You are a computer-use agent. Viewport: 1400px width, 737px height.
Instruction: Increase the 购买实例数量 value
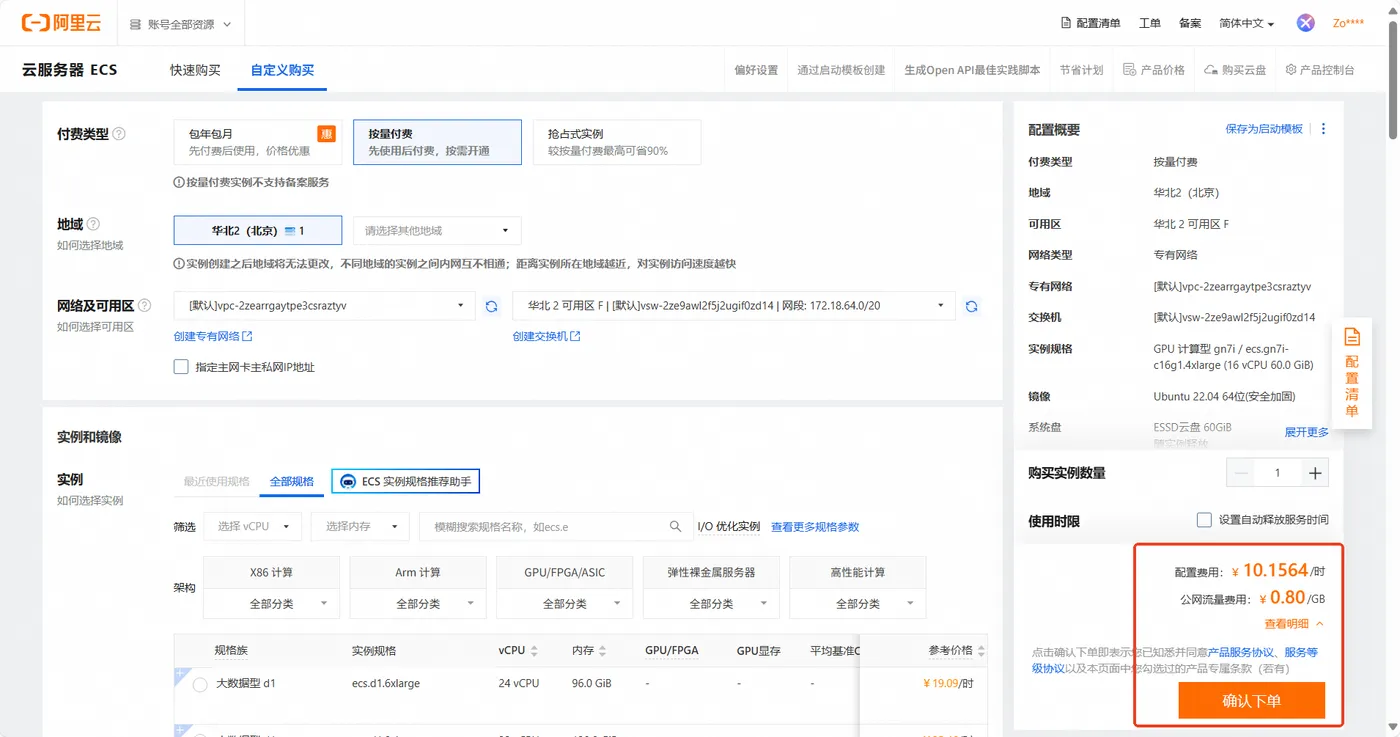click(1315, 473)
